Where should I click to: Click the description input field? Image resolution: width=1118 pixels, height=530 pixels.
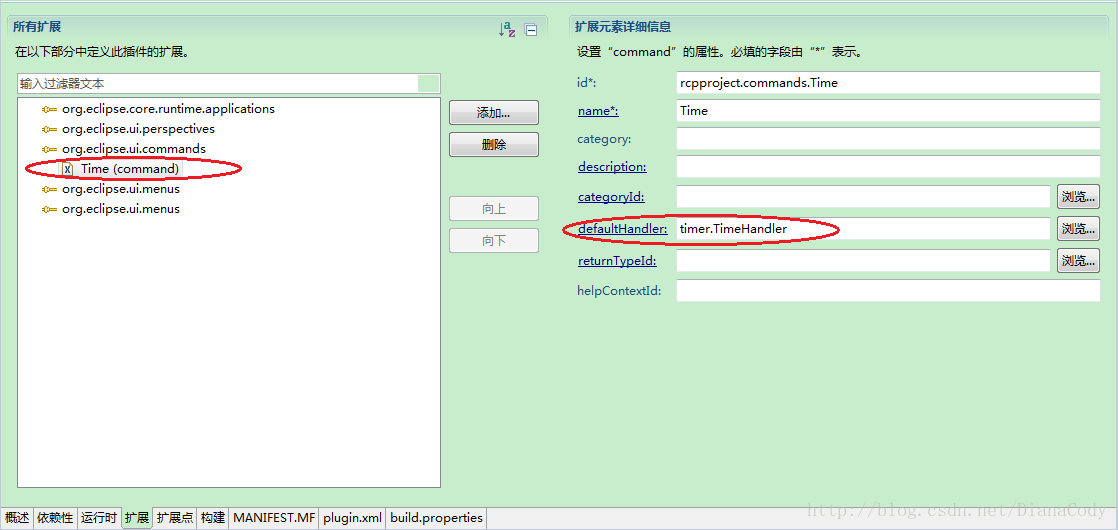point(888,167)
